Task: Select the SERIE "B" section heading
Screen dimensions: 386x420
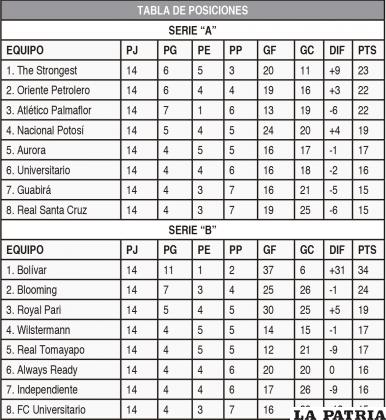Action: point(192,230)
